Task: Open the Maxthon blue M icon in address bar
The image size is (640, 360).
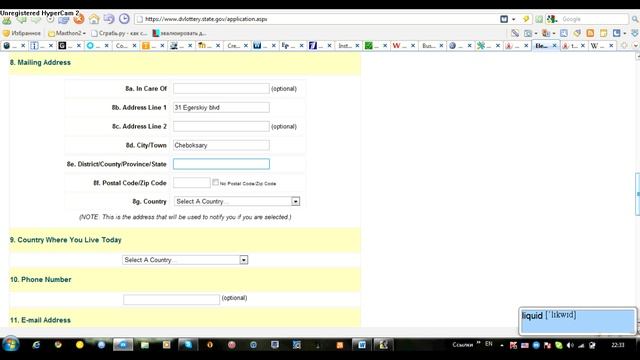Action: [x=504, y=19]
